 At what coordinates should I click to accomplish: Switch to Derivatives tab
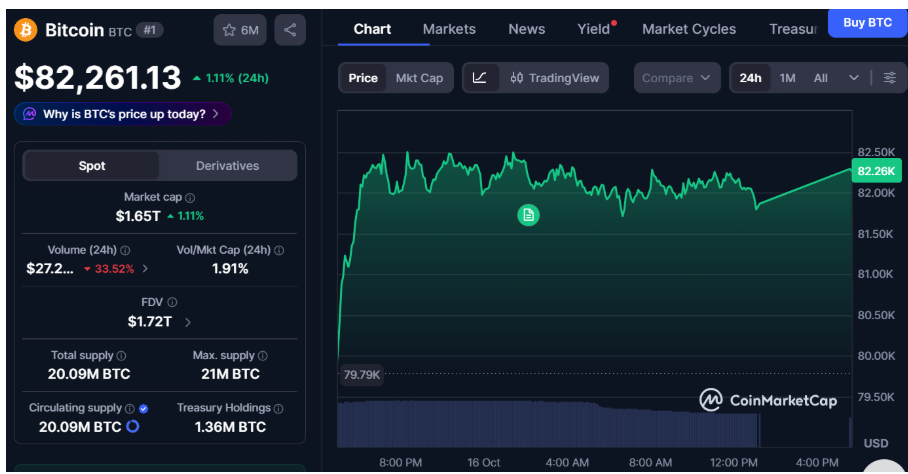[227, 166]
